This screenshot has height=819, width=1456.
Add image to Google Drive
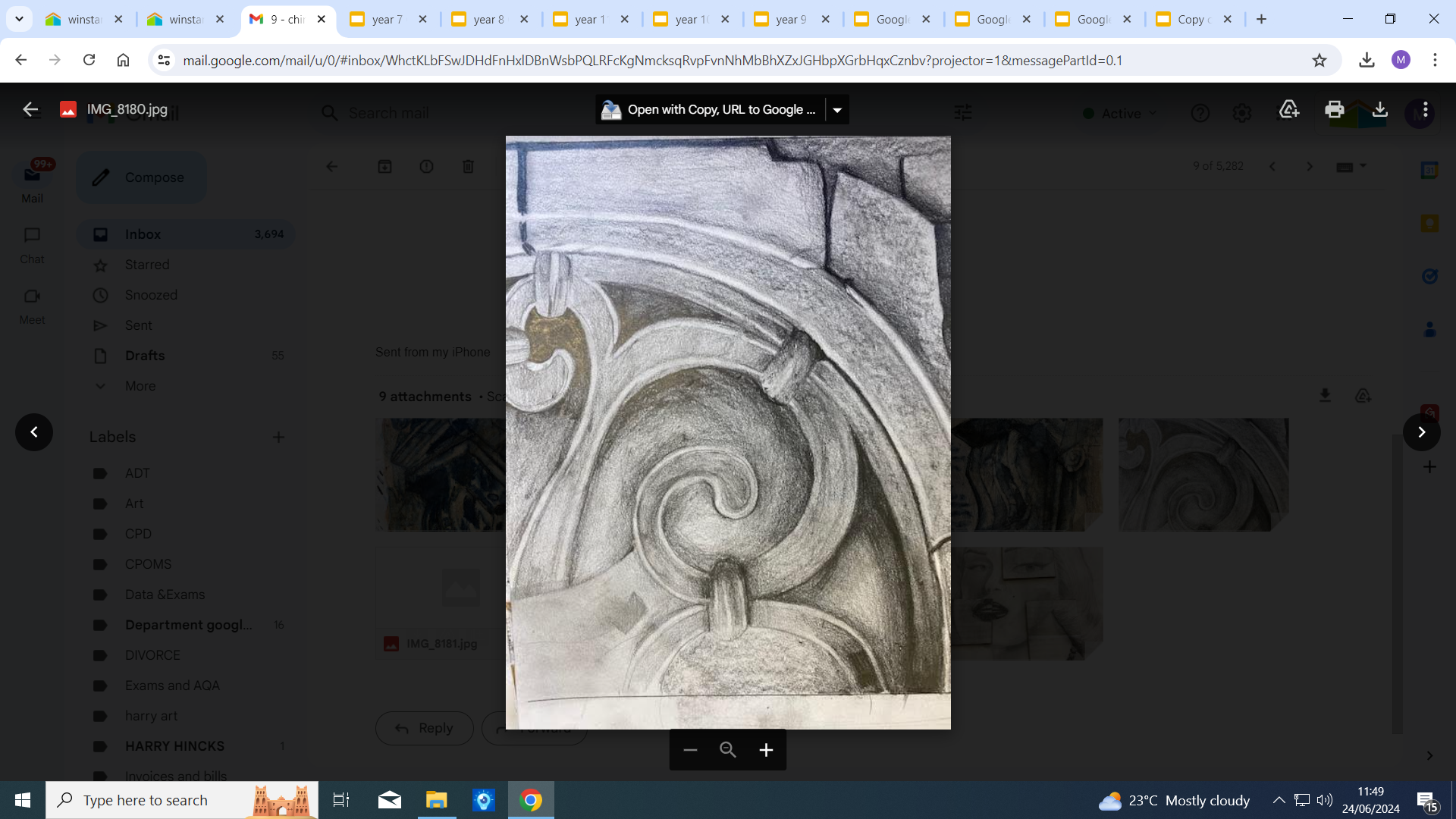tap(1289, 109)
